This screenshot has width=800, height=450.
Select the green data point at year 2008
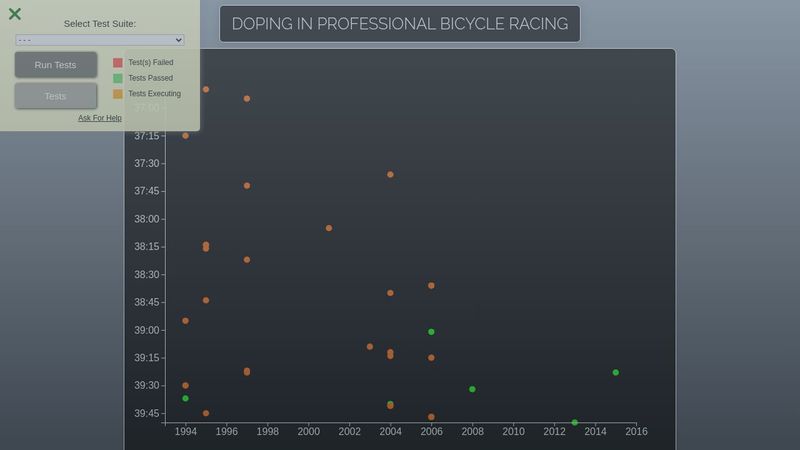pos(472,389)
